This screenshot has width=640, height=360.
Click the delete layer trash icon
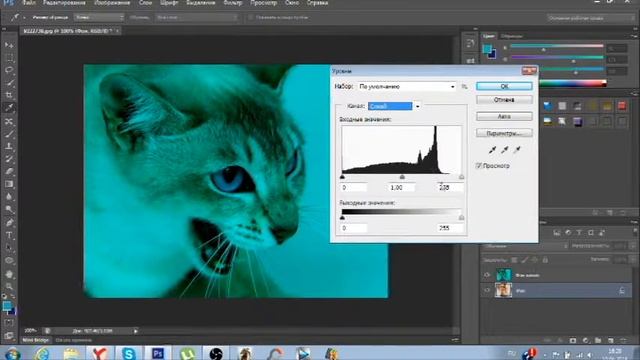pos(622,340)
